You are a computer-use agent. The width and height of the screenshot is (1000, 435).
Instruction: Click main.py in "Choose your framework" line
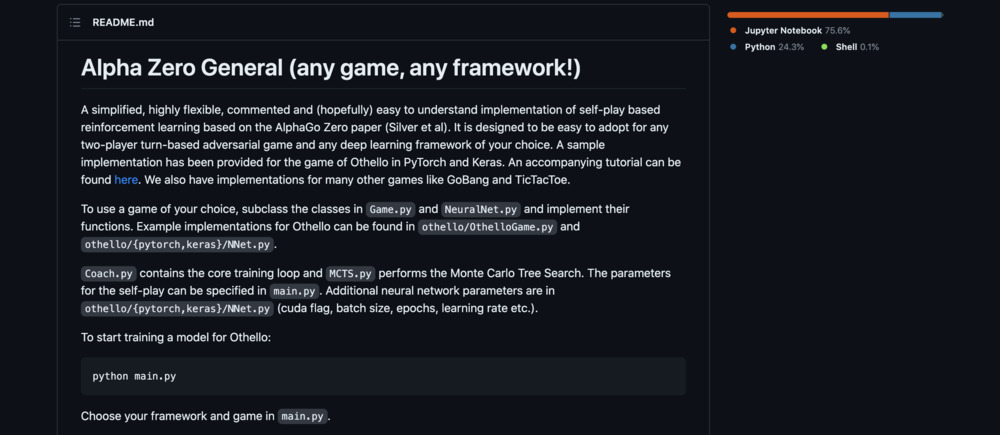[303, 417]
